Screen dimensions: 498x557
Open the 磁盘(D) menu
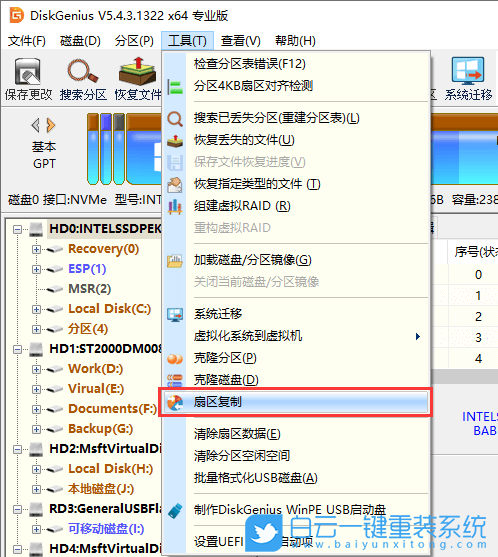[x=80, y=41]
